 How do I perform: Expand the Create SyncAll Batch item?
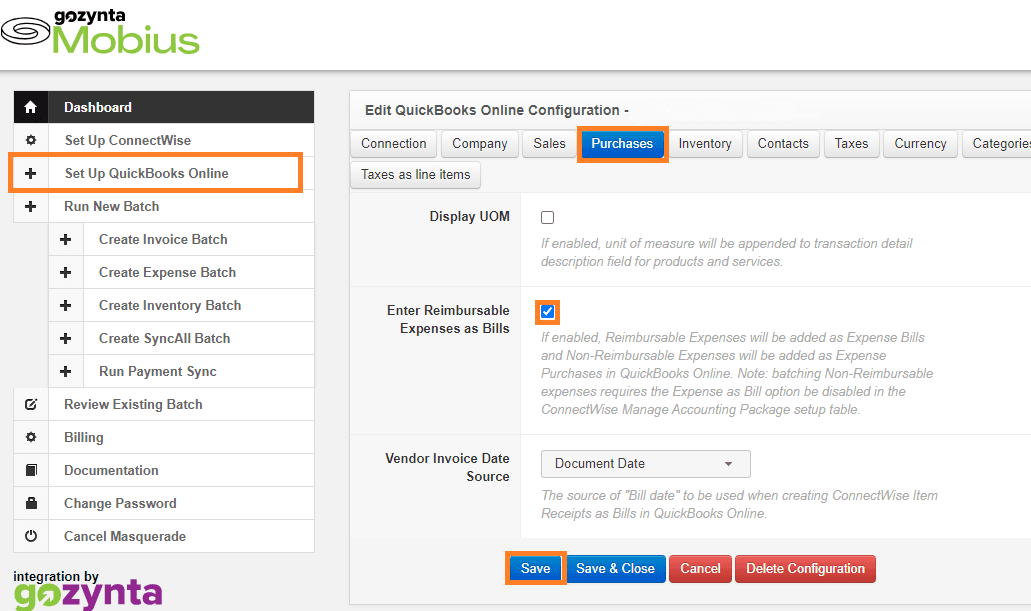click(x=164, y=338)
